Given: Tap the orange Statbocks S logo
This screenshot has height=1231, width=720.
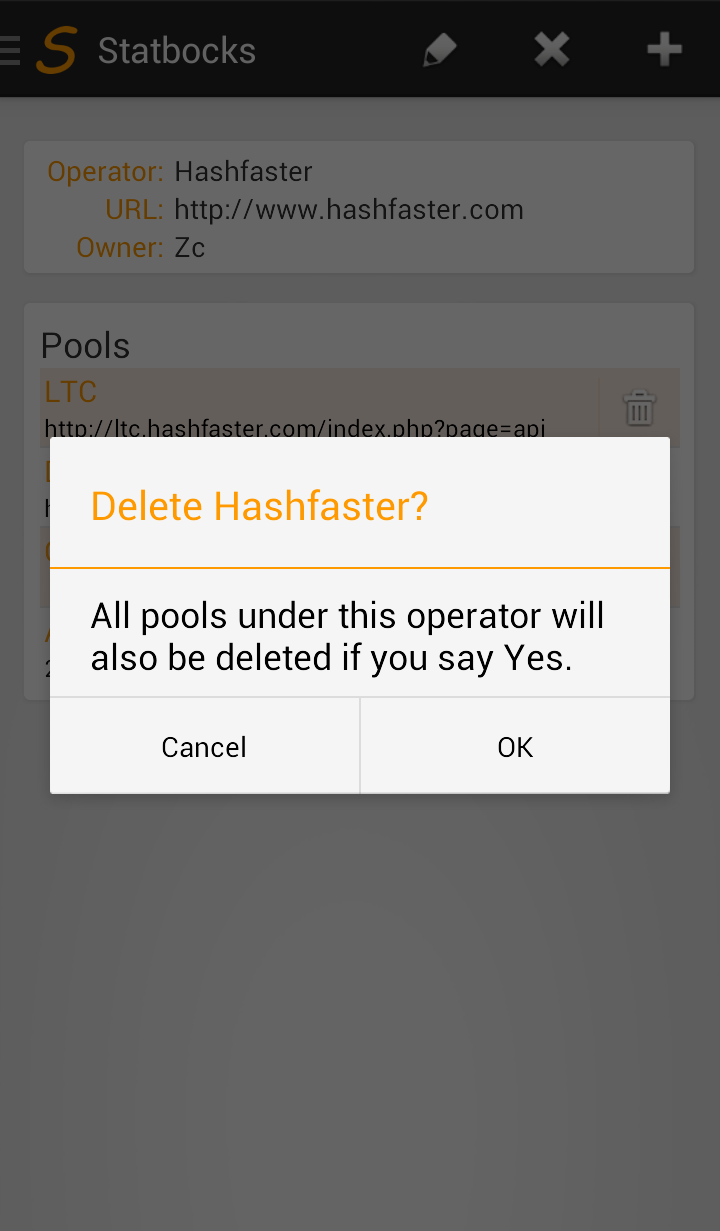Looking at the screenshot, I should (56, 50).
